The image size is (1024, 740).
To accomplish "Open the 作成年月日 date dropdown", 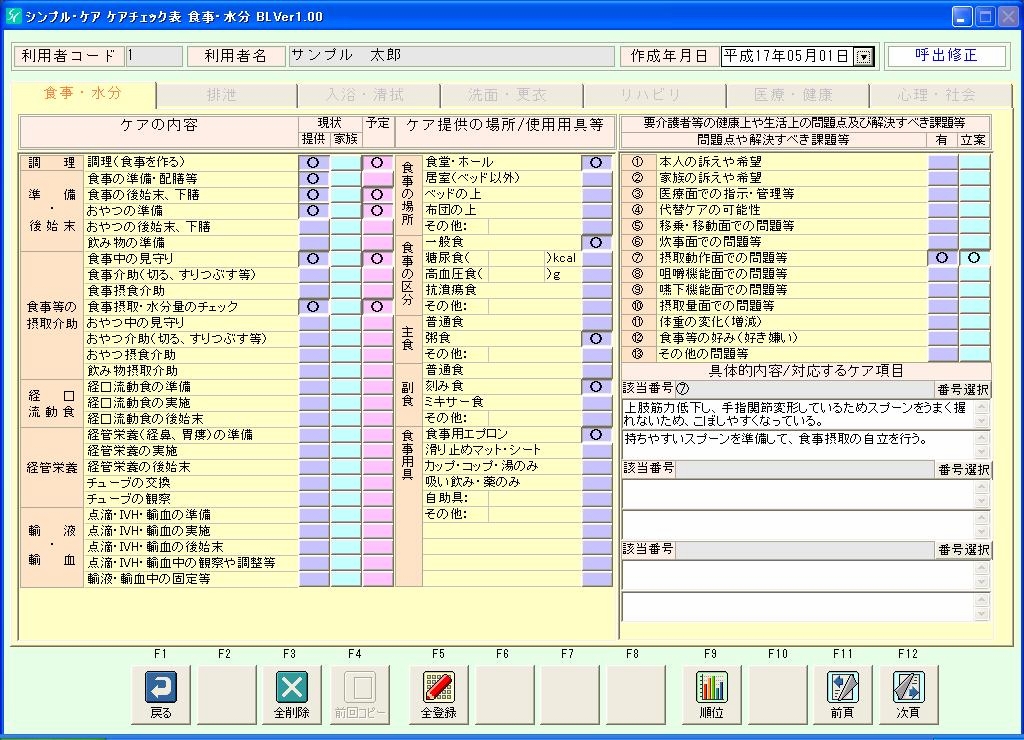I will click(x=864, y=57).
